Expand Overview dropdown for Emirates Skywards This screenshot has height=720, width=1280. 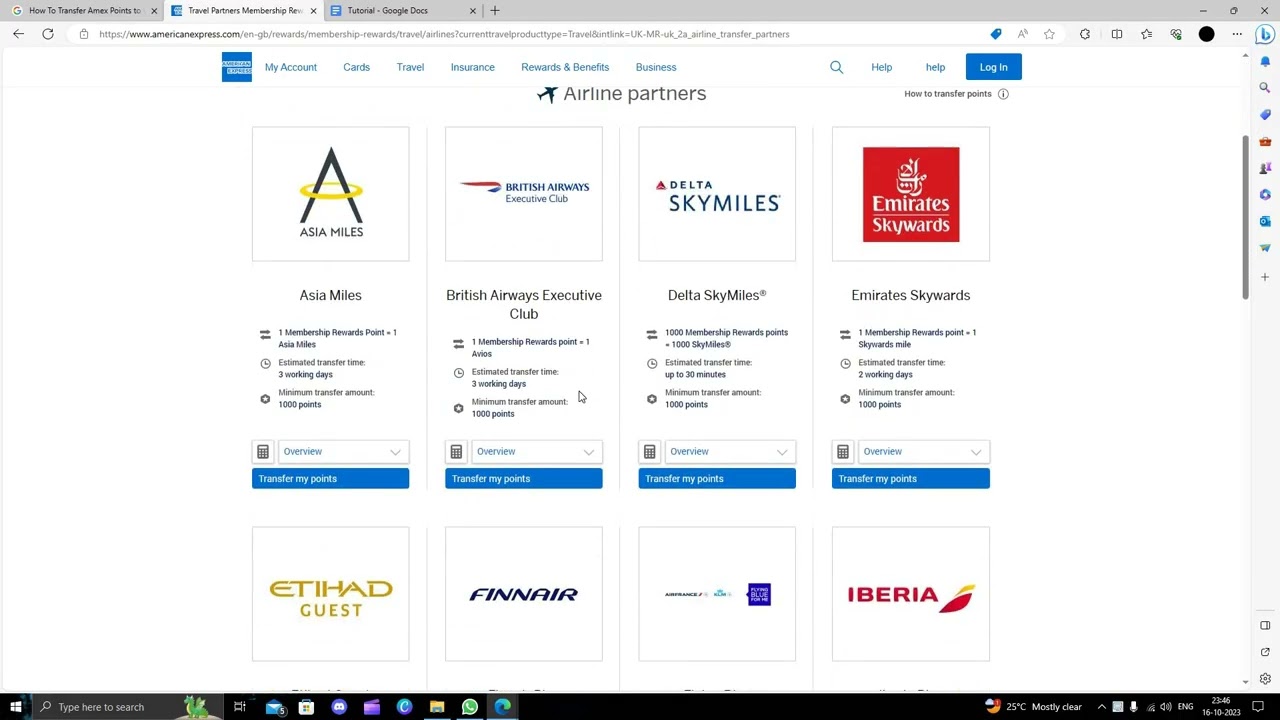[922, 452]
